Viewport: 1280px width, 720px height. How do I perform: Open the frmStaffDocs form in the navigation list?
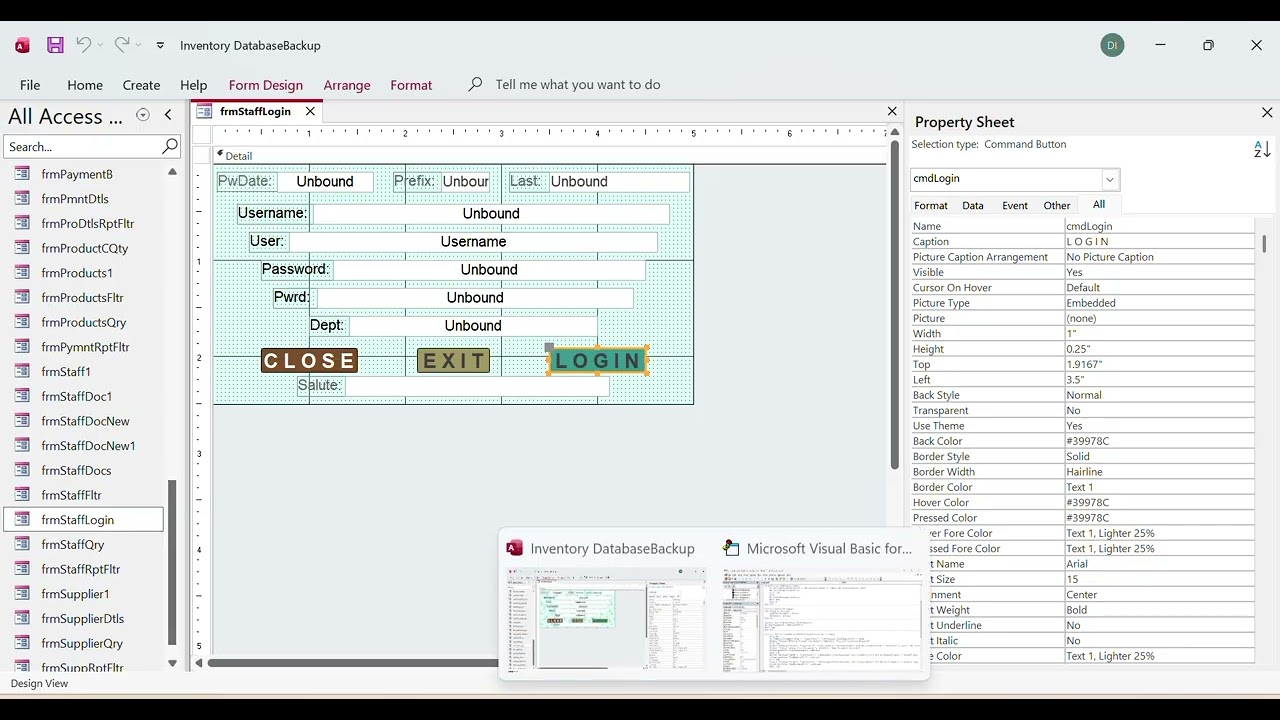[x=76, y=470]
